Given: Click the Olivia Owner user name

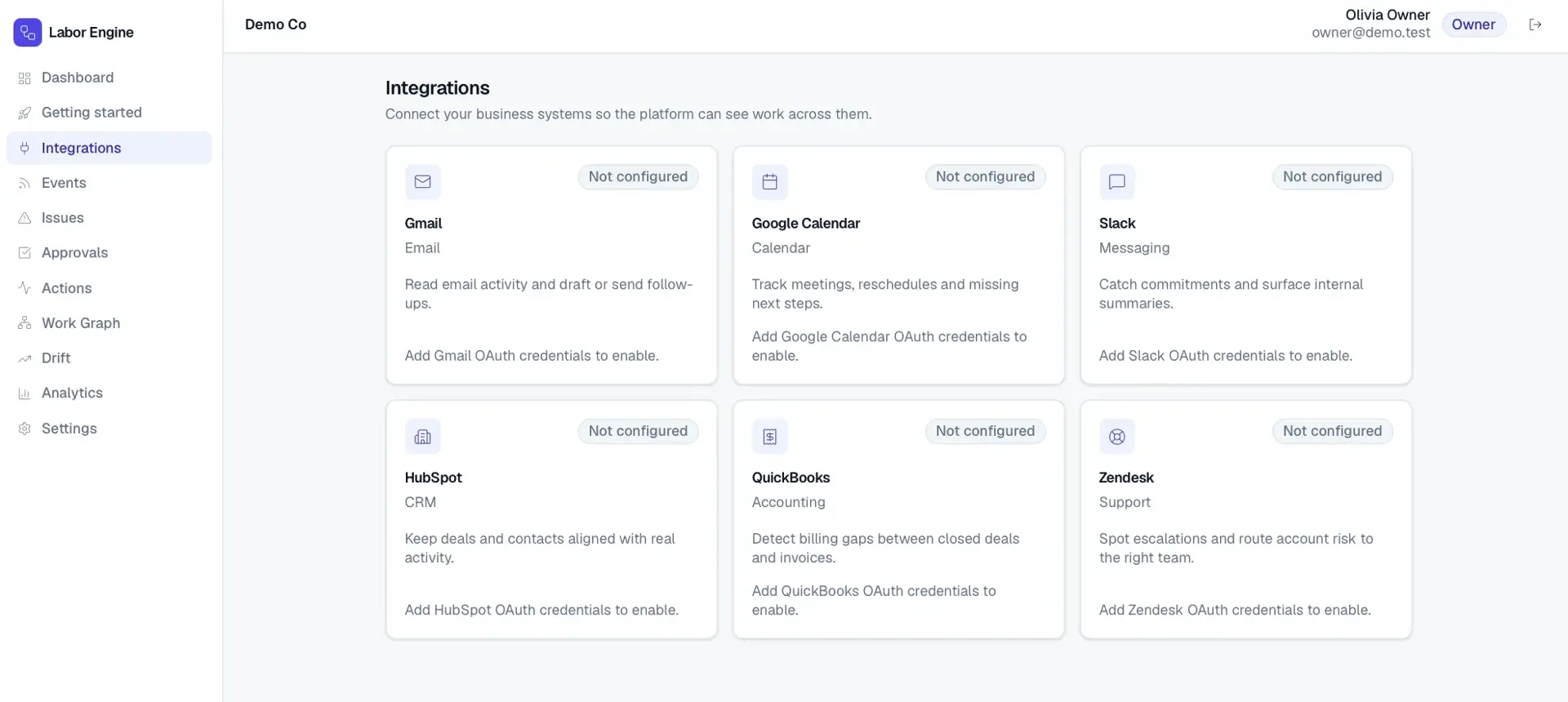Looking at the screenshot, I should [x=1388, y=16].
